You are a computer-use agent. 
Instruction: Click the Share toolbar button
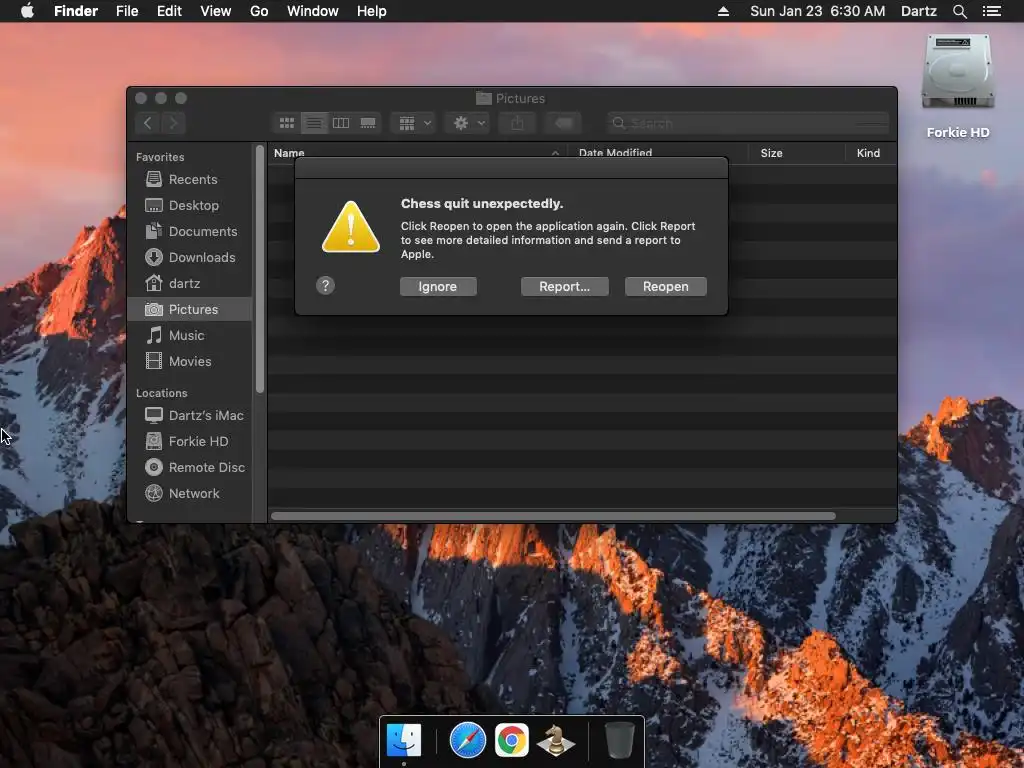click(x=517, y=123)
